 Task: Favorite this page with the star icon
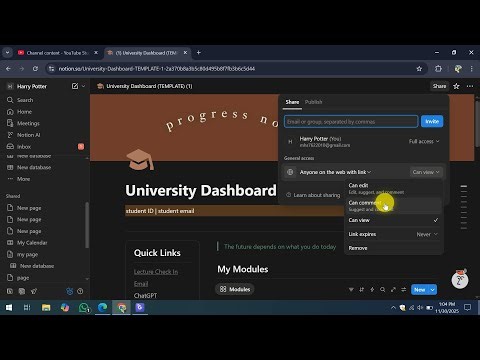(456, 86)
